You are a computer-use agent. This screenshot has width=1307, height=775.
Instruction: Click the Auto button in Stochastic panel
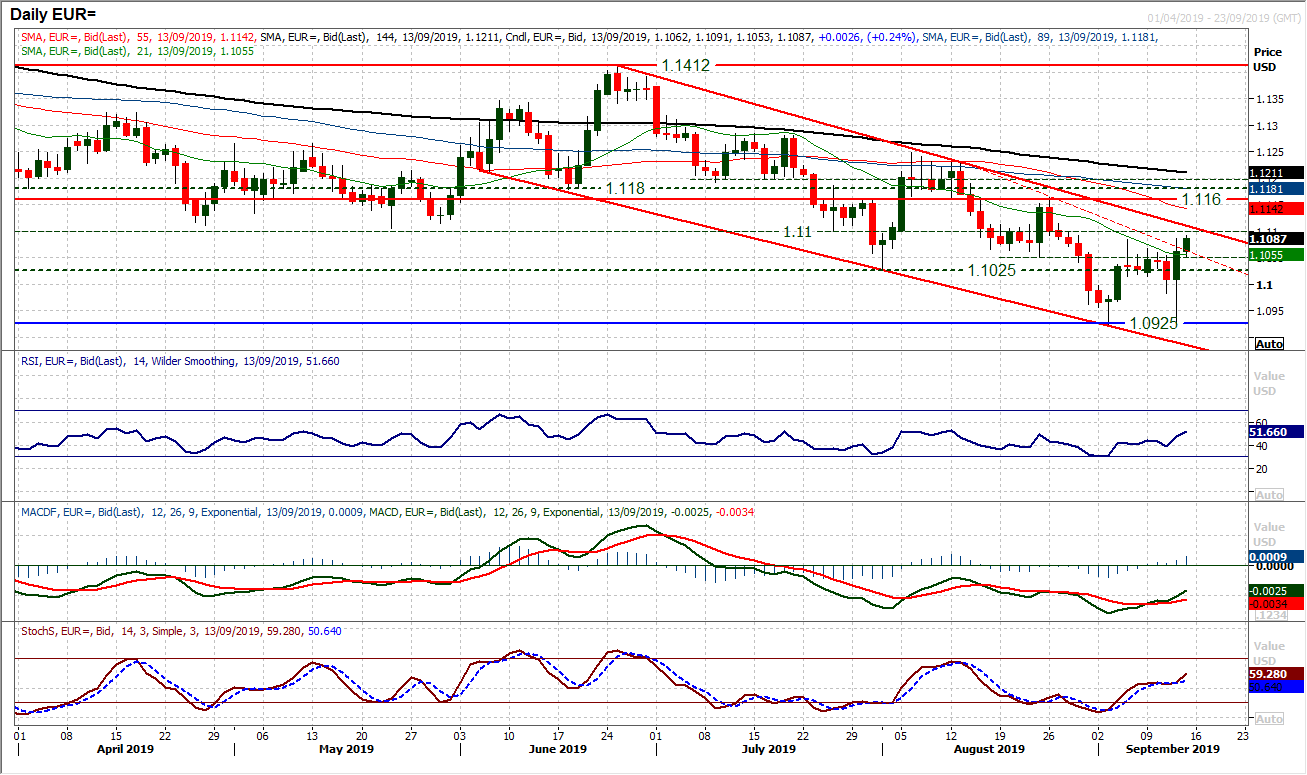[x=1268, y=719]
